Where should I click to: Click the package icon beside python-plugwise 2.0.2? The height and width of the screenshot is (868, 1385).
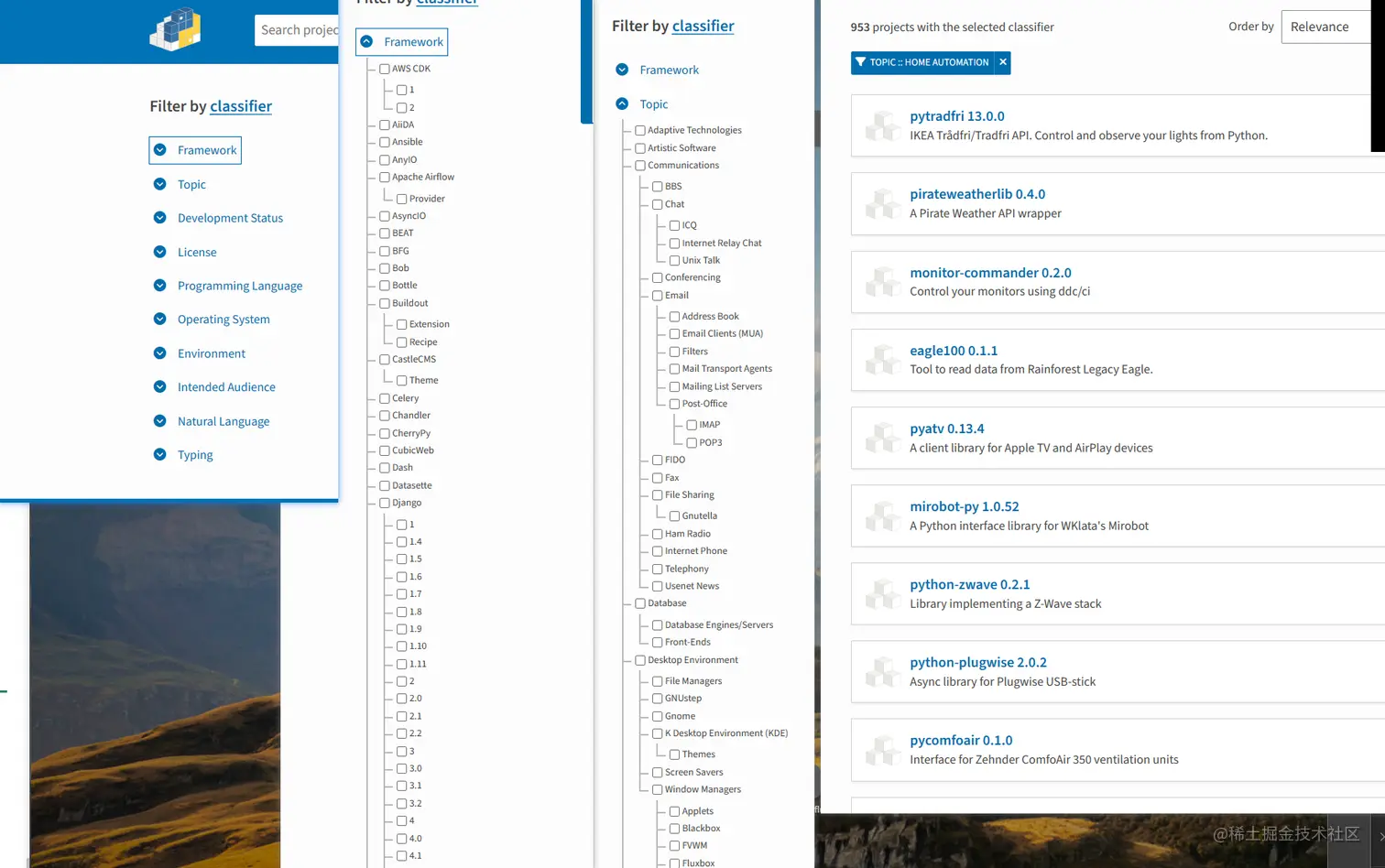(x=883, y=671)
